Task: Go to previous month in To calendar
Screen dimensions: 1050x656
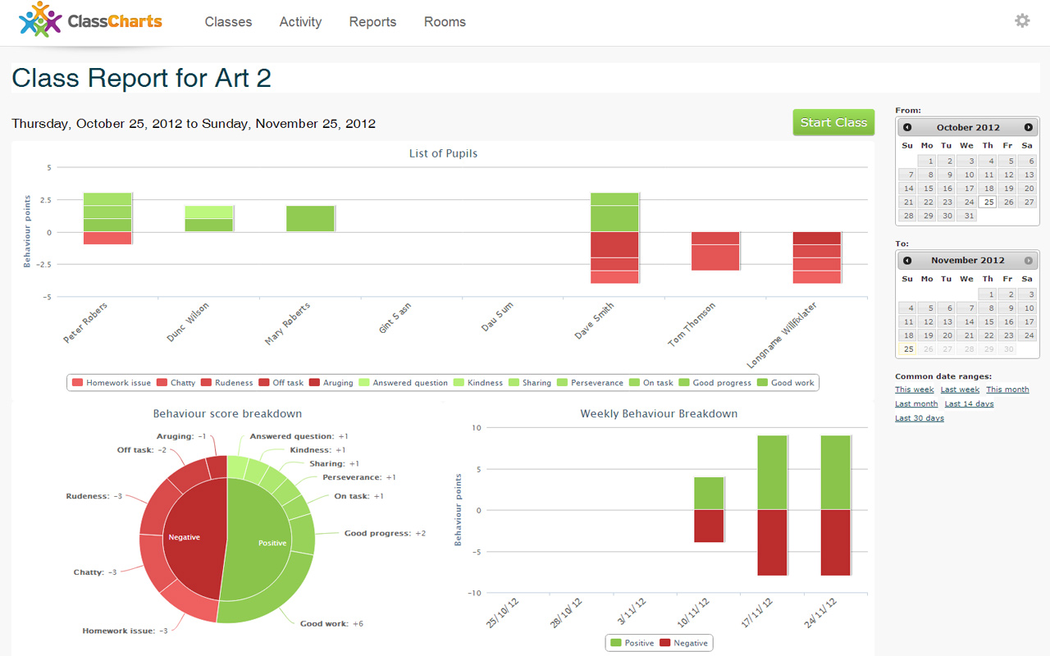Action: tap(907, 261)
